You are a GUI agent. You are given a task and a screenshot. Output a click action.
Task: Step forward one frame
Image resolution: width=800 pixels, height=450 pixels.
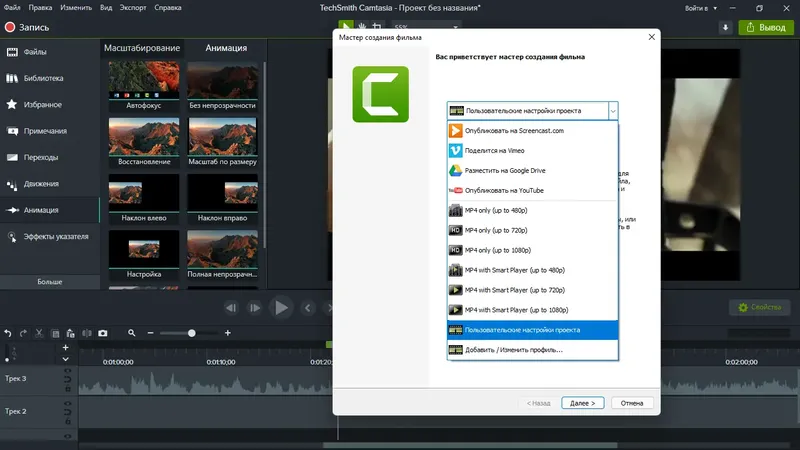254,308
